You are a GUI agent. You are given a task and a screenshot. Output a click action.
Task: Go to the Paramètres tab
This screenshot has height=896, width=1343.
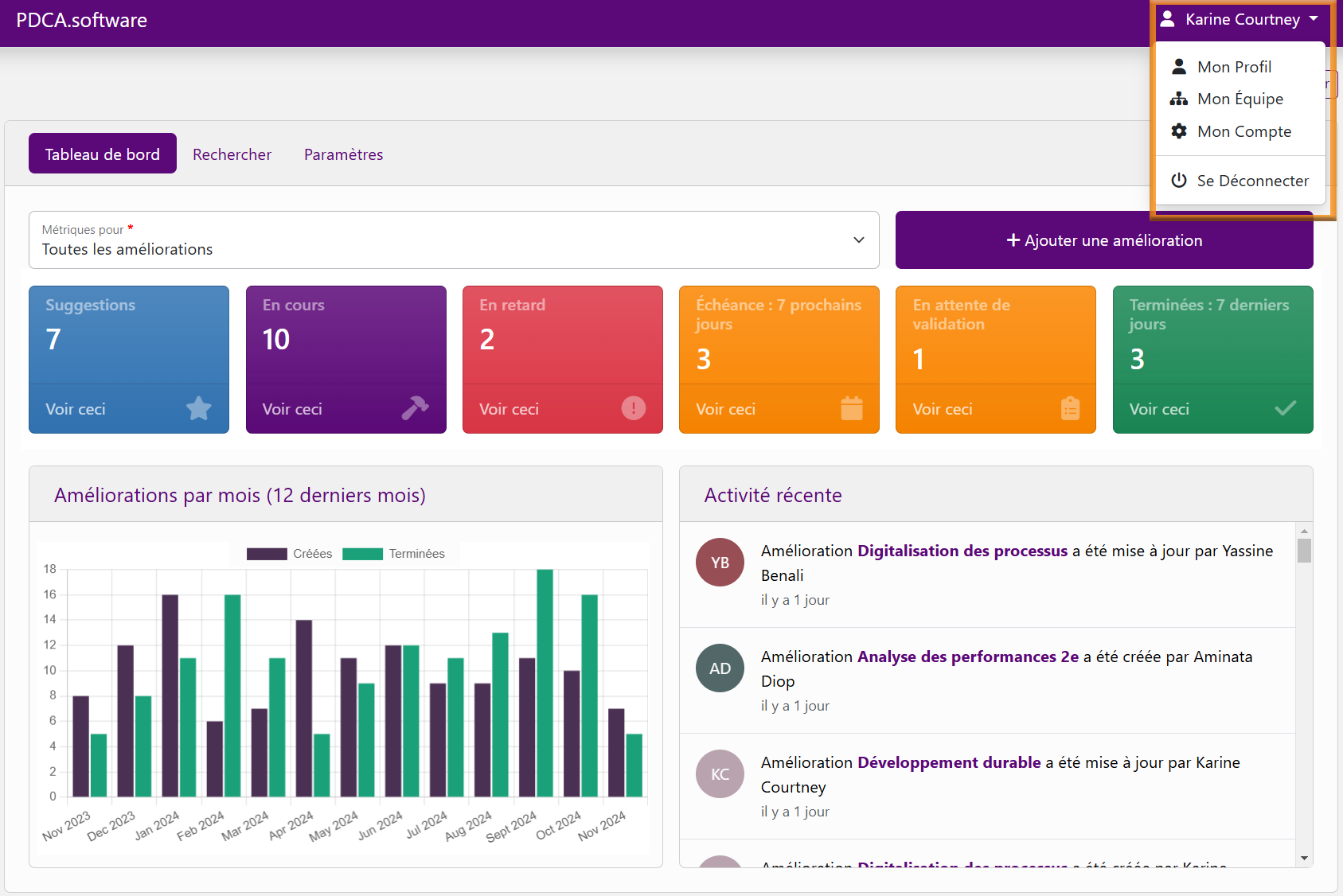343,154
